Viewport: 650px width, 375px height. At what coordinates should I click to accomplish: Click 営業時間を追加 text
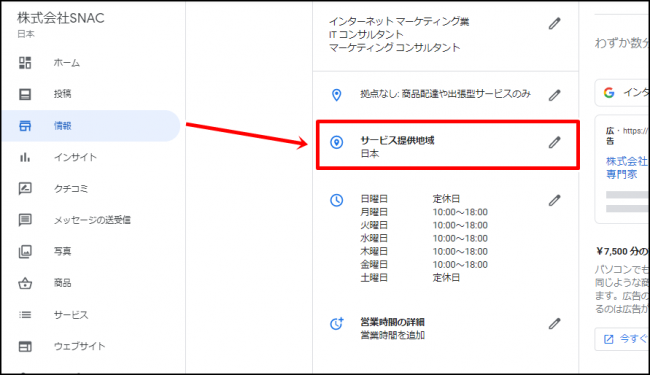tap(393, 335)
